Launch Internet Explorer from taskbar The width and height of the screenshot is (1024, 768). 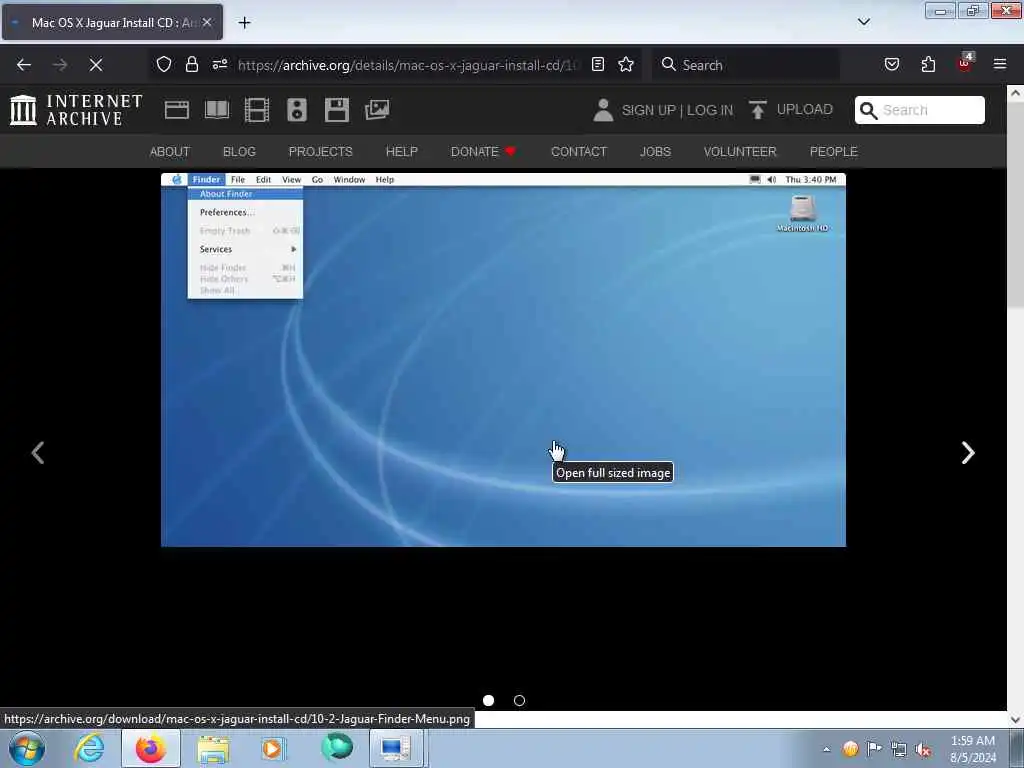[x=89, y=748]
